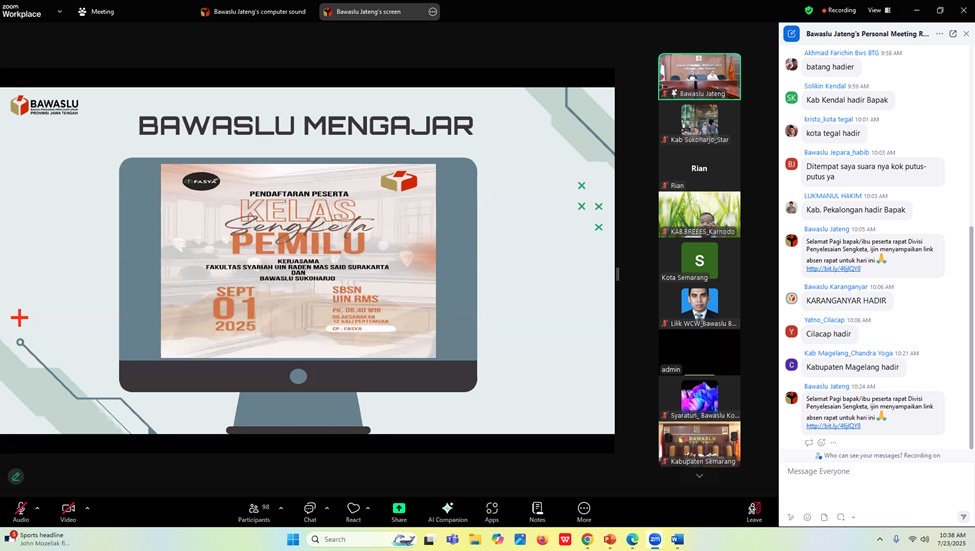Open the View layout menu
Viewport: 975px width, 551px height.
tap(879, 11)
